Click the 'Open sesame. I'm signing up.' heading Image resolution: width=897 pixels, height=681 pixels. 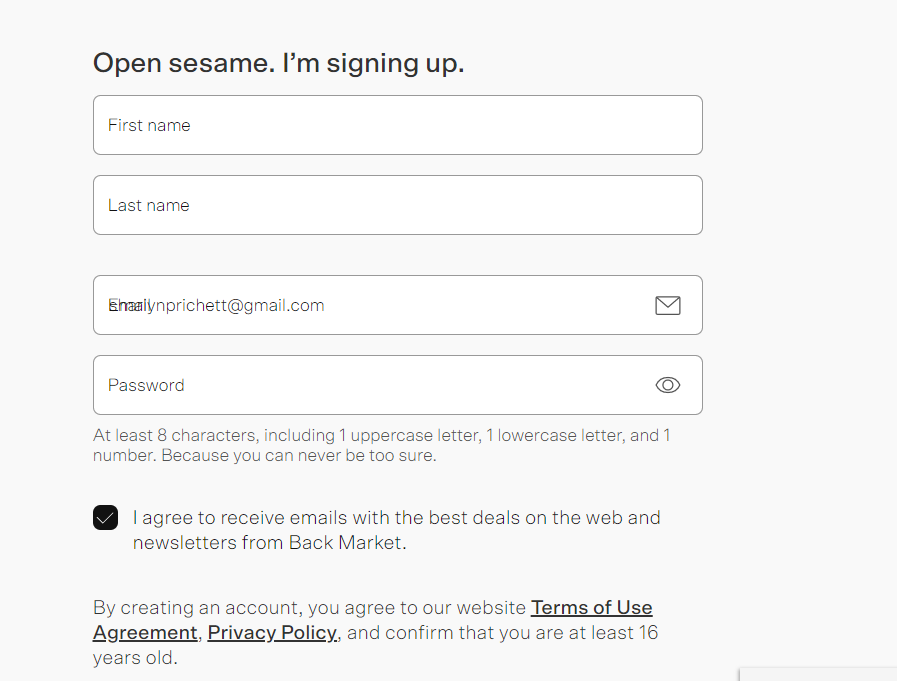coord(279,63)
